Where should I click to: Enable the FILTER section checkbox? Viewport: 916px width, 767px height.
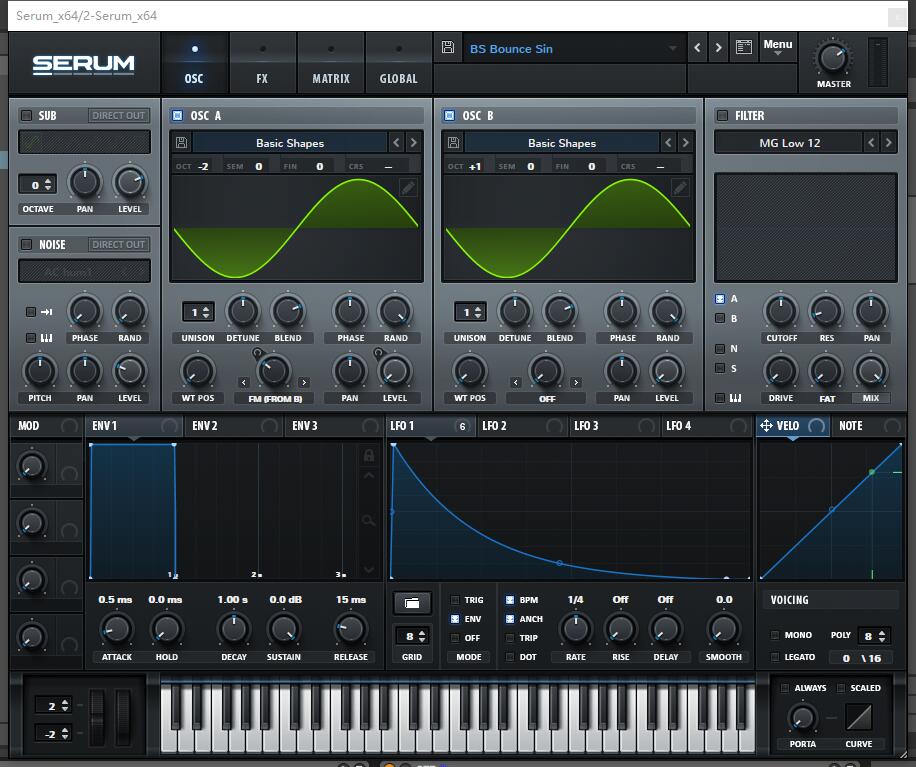722,116
